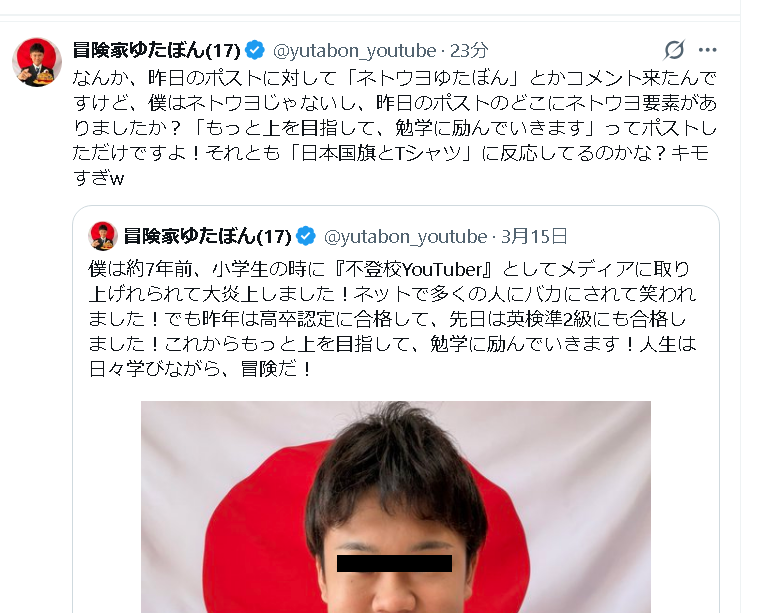This screenshot has width=765, height=613.
Task: Click the last line キモすぎw of the post
Action: [99, 178]
